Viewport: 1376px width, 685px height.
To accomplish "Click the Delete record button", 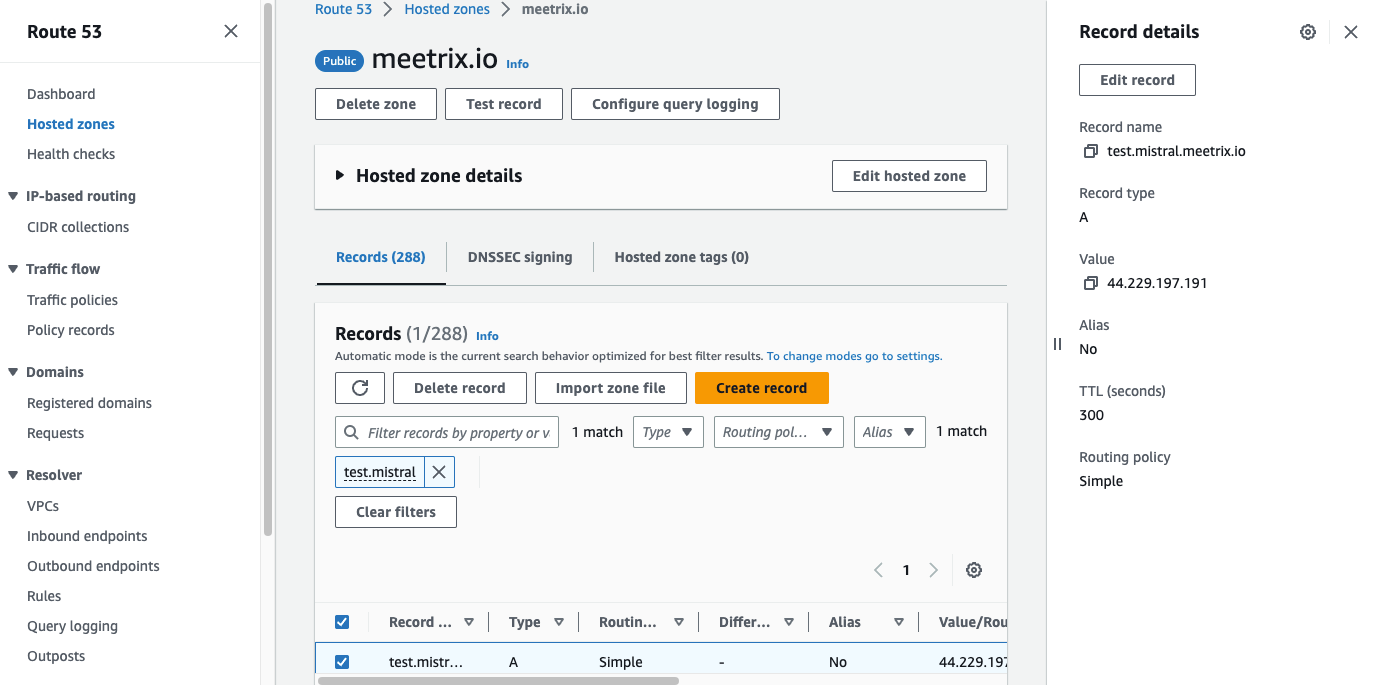I will click(x=460, y=388).
